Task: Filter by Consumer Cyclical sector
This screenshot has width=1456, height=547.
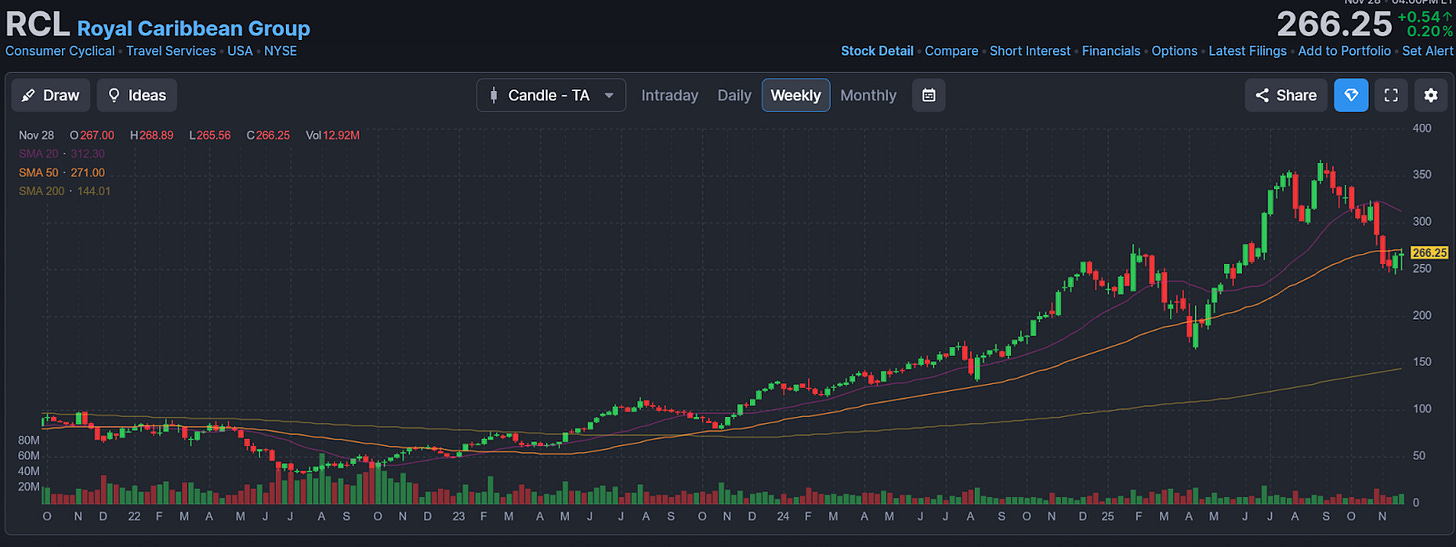Action: [60, 51]
